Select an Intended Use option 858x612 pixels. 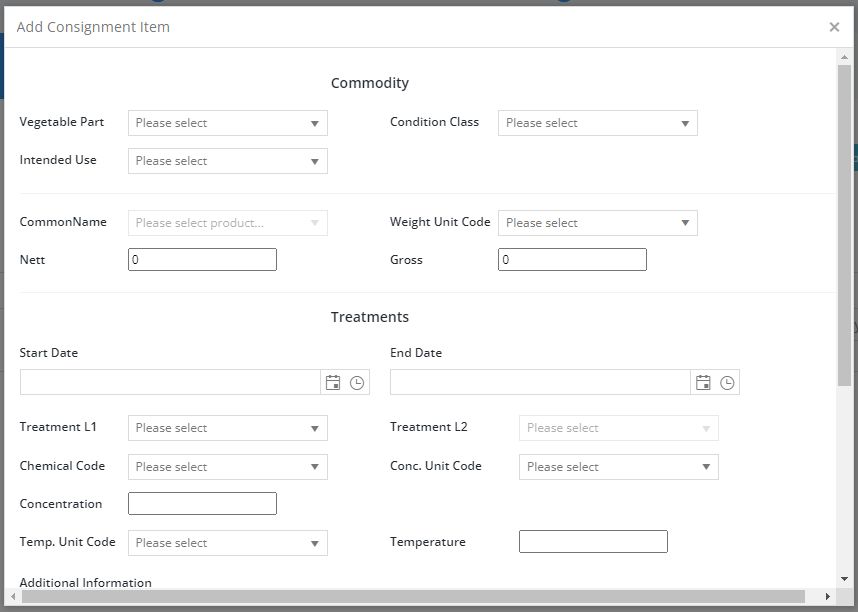pos(228,161)
